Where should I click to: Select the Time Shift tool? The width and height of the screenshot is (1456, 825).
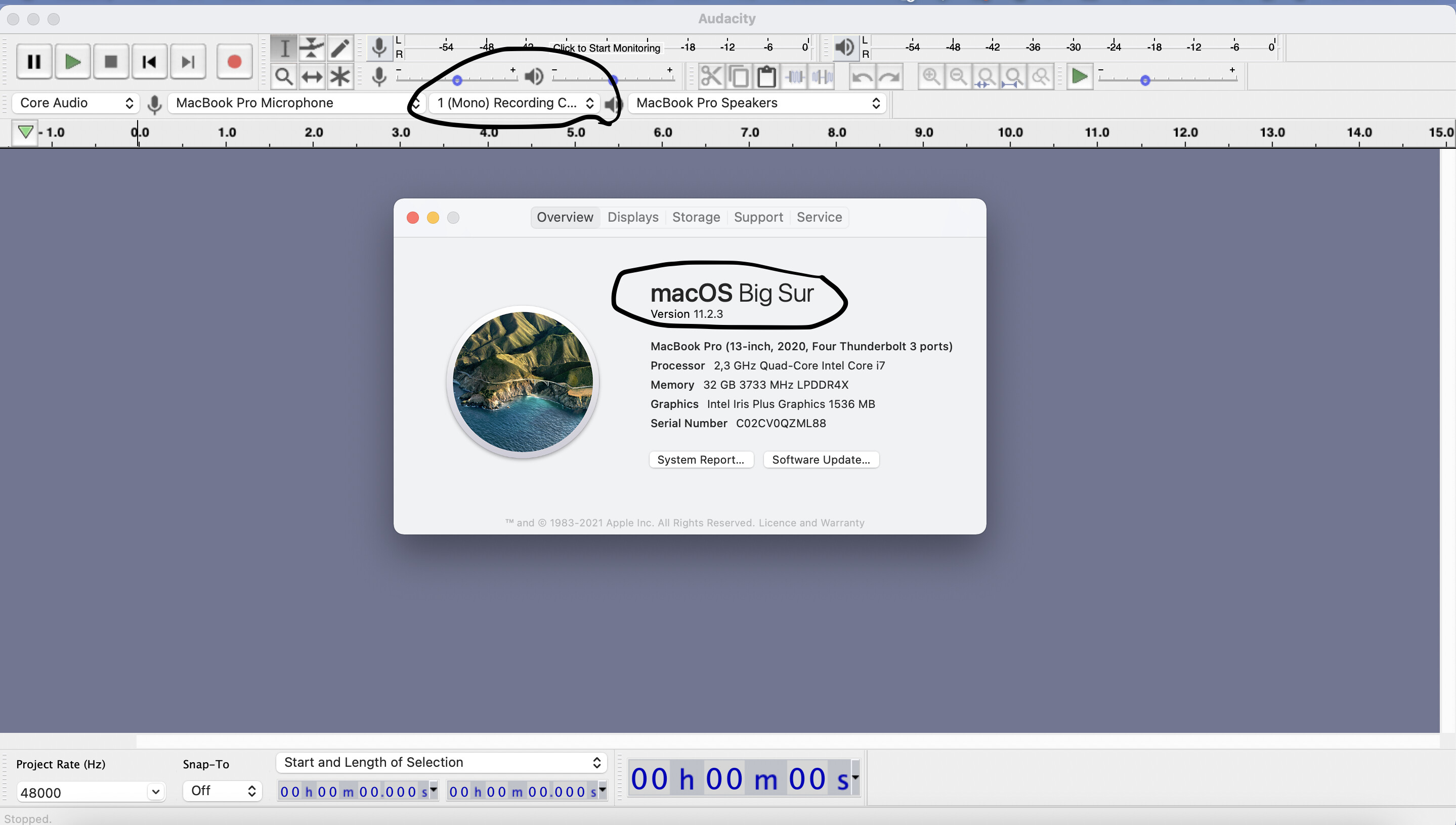[312, 76]
